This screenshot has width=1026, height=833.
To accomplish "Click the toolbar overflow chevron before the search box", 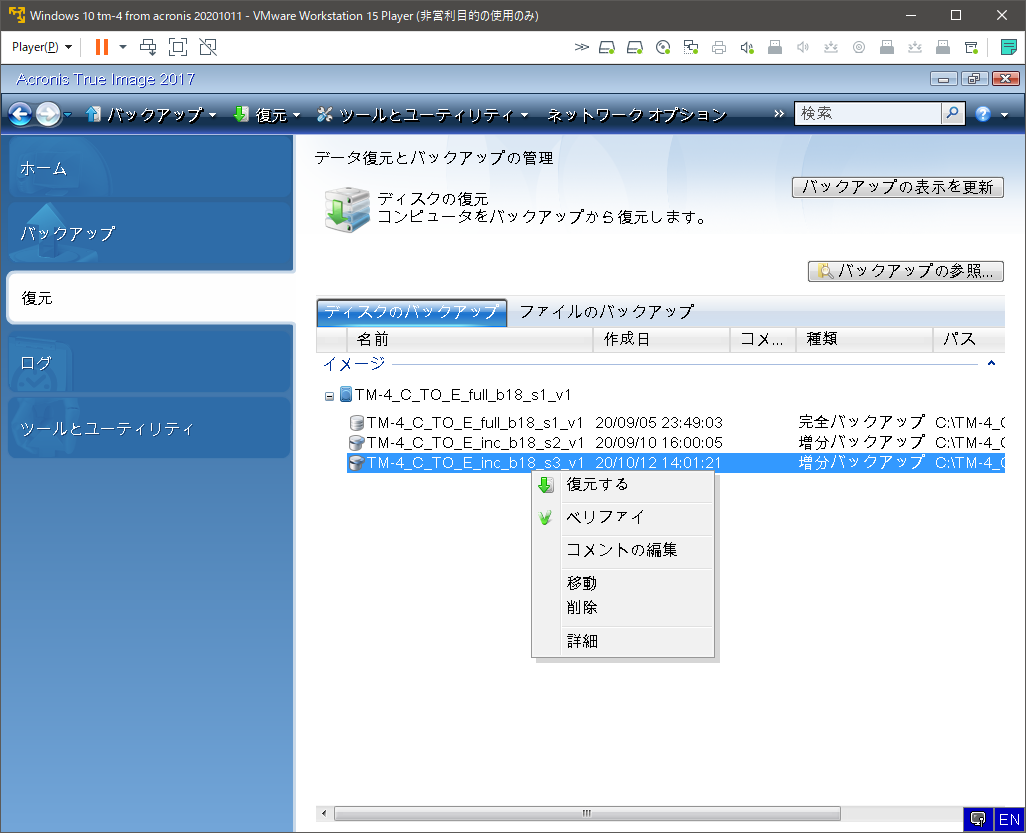I will pyautogui.click(x=779, y=113).
